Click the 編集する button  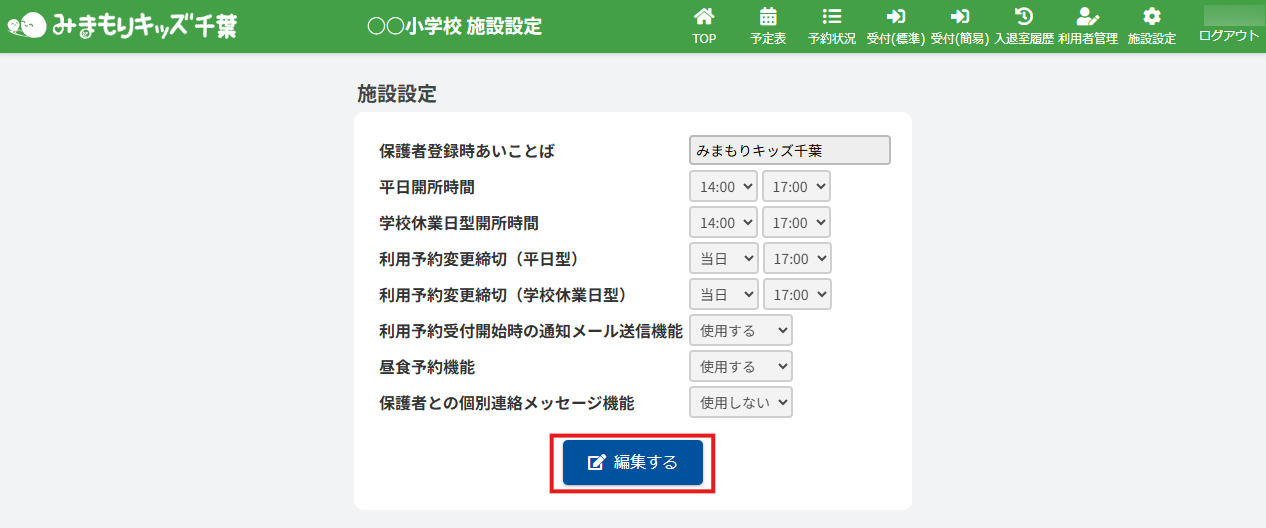[x=632, y=463]
